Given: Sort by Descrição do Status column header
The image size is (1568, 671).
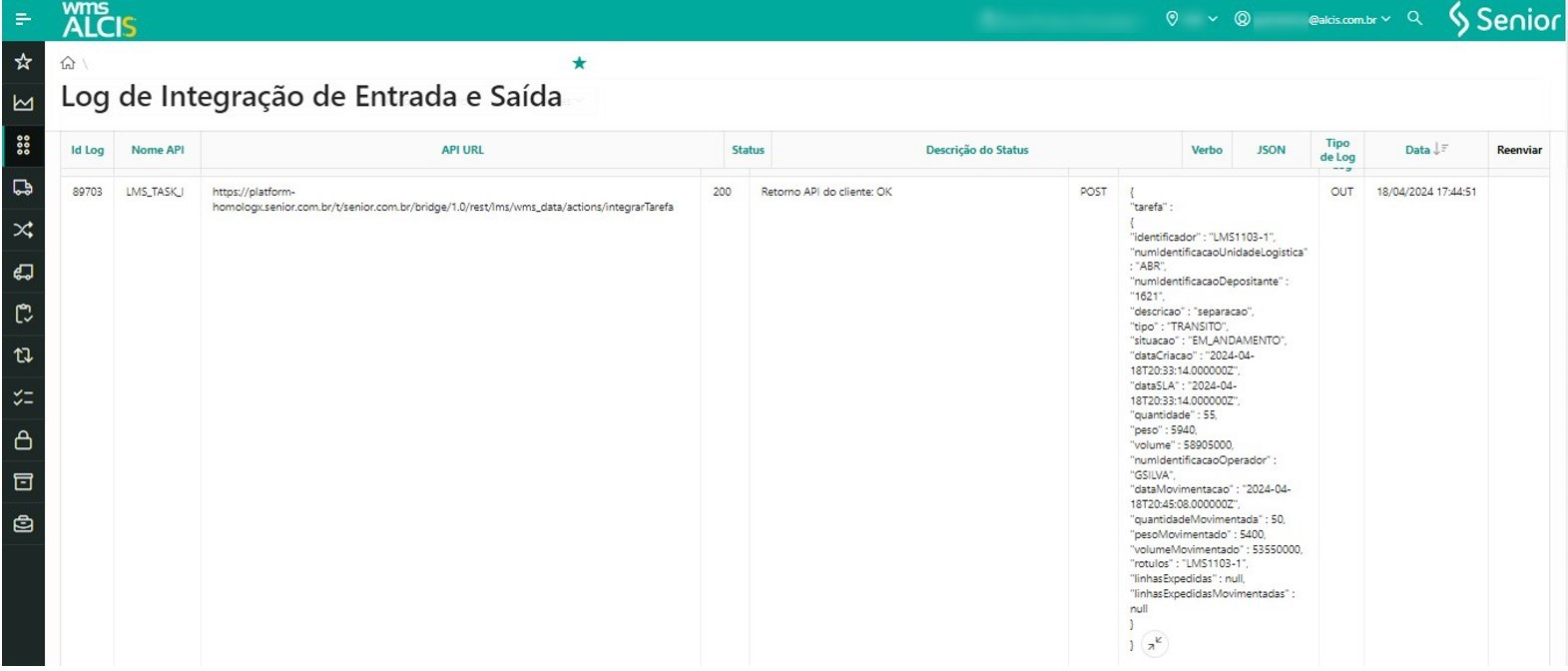Looking at the screenshot, I should point(977,150).
